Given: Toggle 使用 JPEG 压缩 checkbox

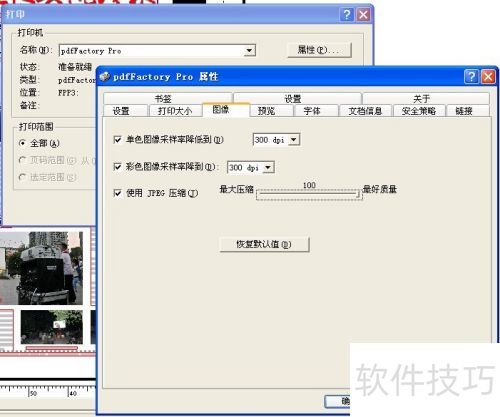Looking at the screenshot, I should pyautogui.click(x=117, y=193).
